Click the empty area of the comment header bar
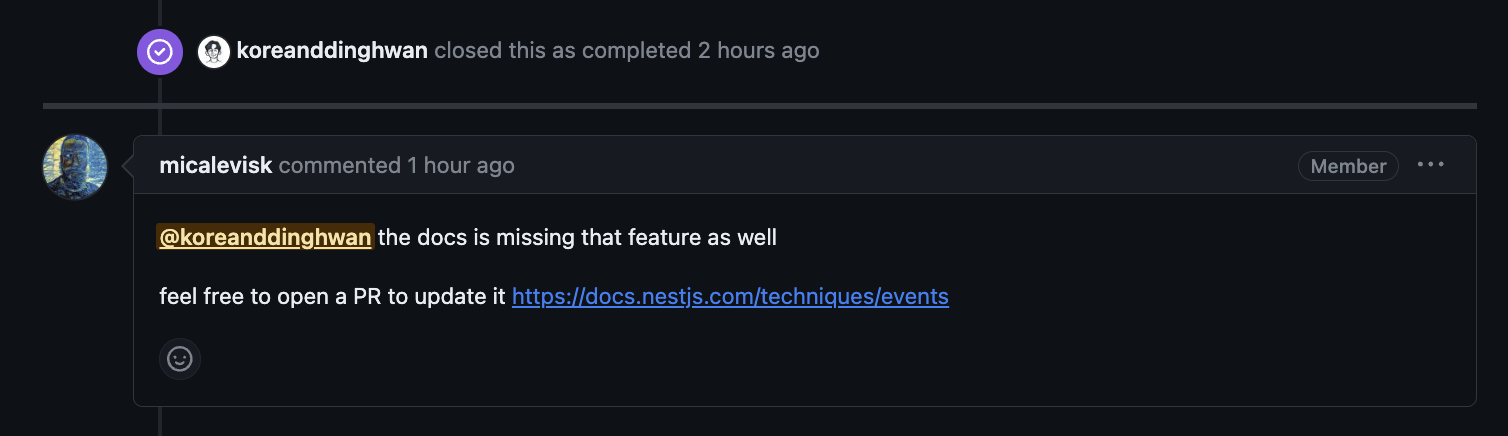This screenshot has height=436, width=1508. tap(900, 165)
